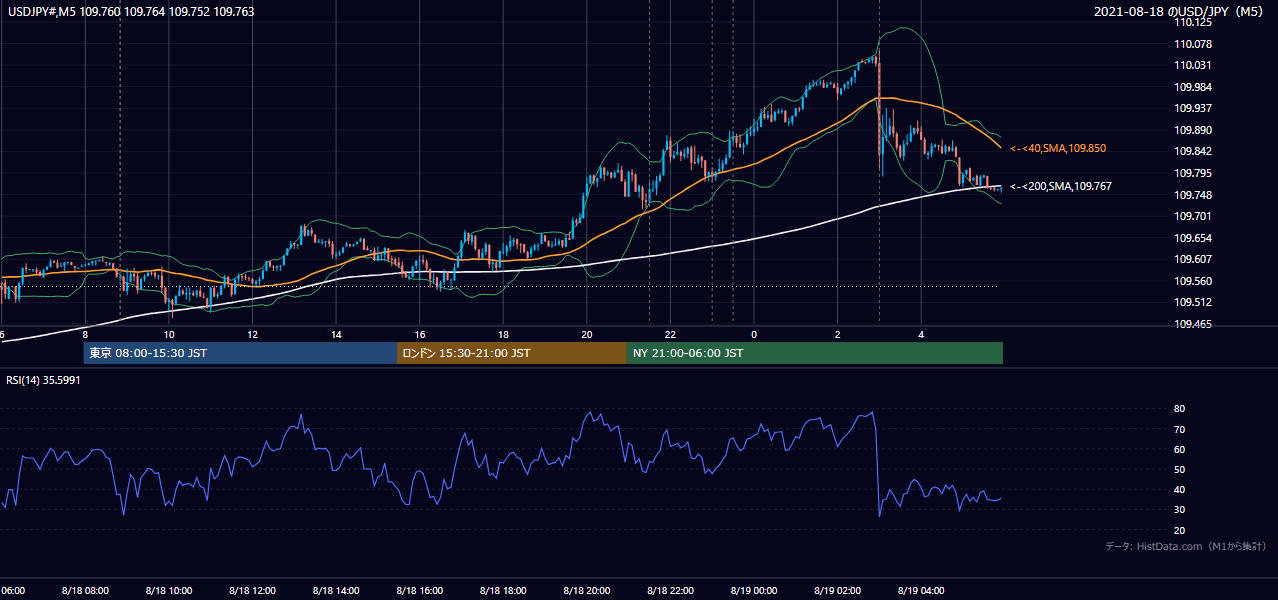Click price level 109.984 on the price axis
1278x600 pixels.
1194,87
